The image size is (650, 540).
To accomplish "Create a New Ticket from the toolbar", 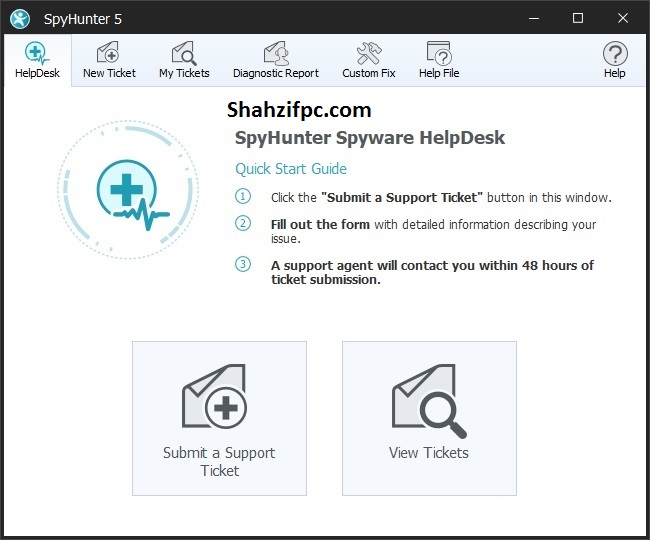I will (109, 59).
